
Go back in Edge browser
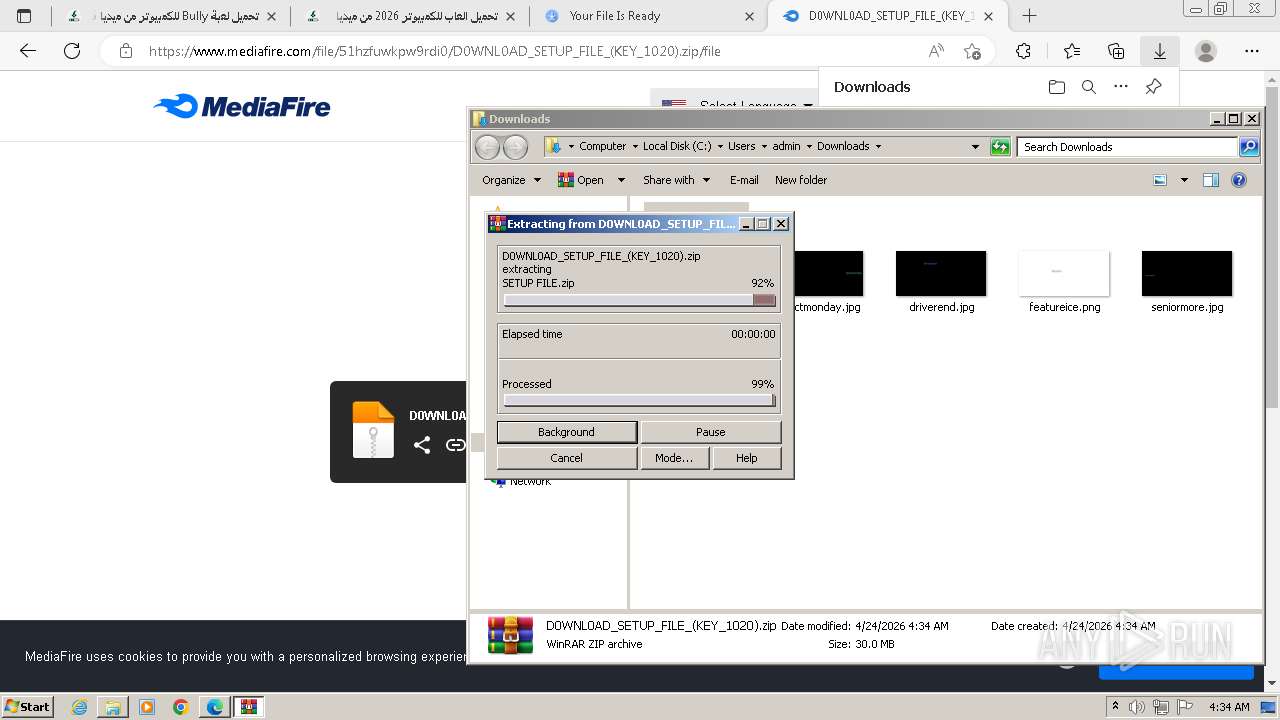[x=28, y=51]
